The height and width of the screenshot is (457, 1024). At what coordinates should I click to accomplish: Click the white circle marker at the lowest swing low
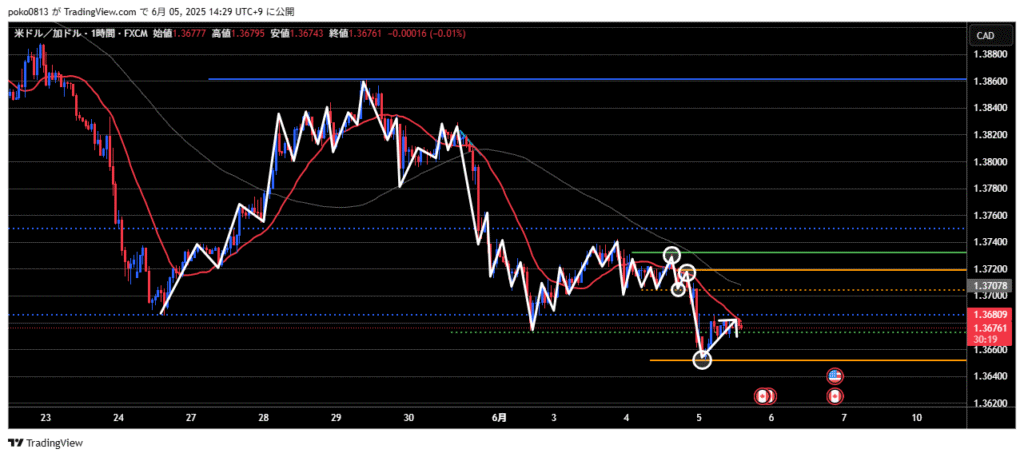click(702, 359)
